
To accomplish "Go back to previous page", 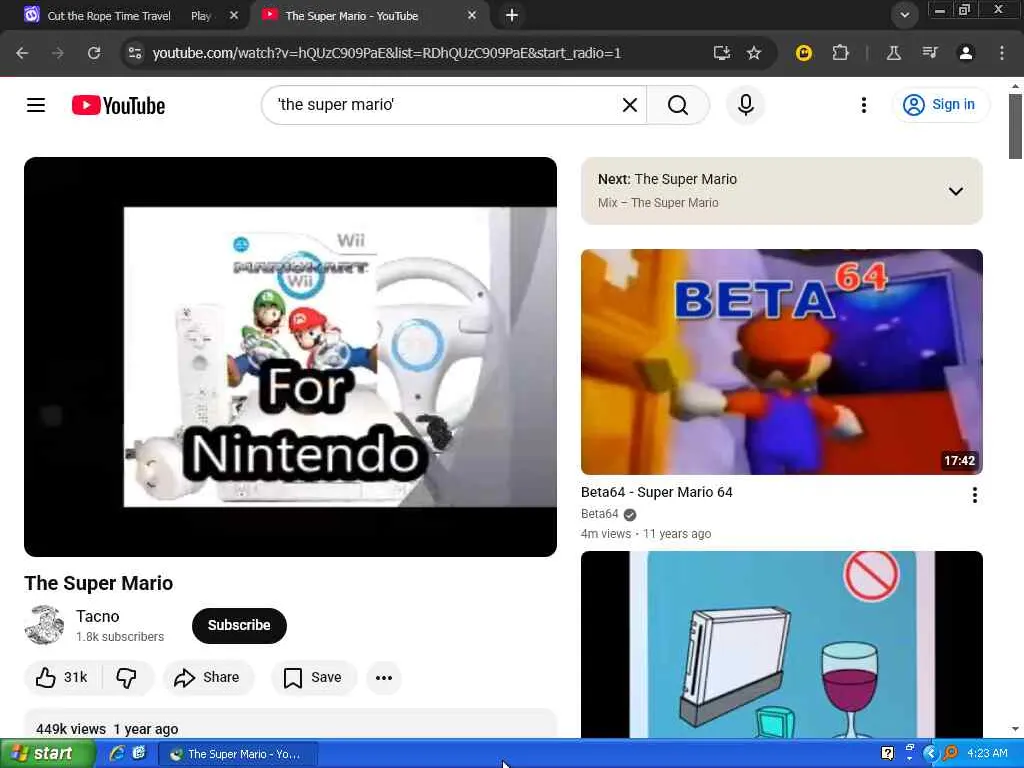I will point(22,53).
